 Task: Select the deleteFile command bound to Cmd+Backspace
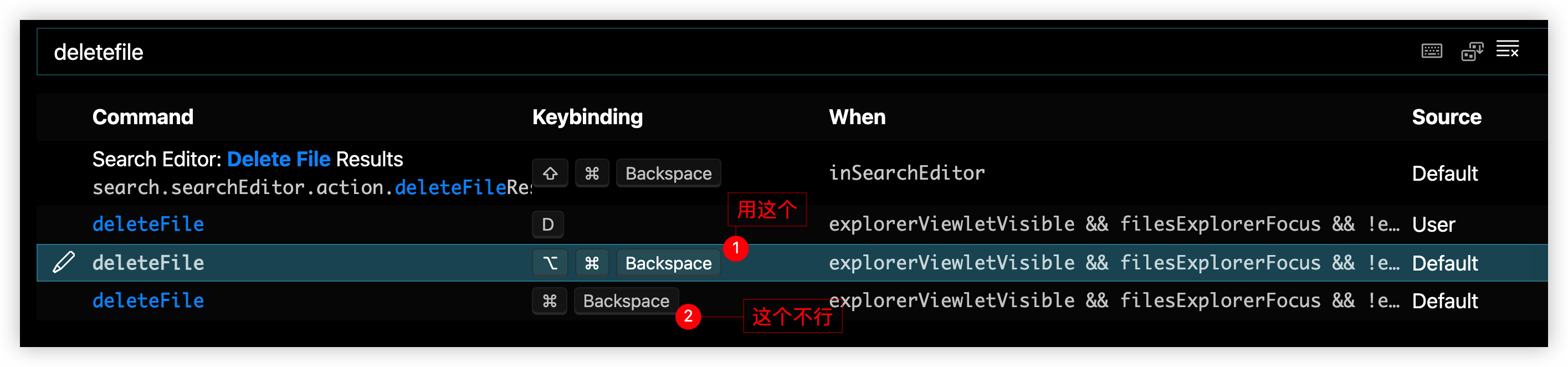click(x=148, y=300)
